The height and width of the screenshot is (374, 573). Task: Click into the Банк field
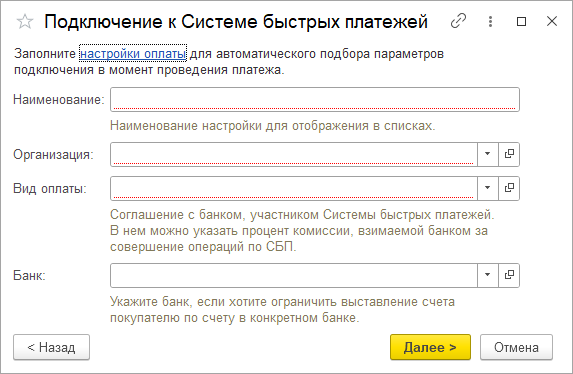pyautogui.click(x=294, y=275)
